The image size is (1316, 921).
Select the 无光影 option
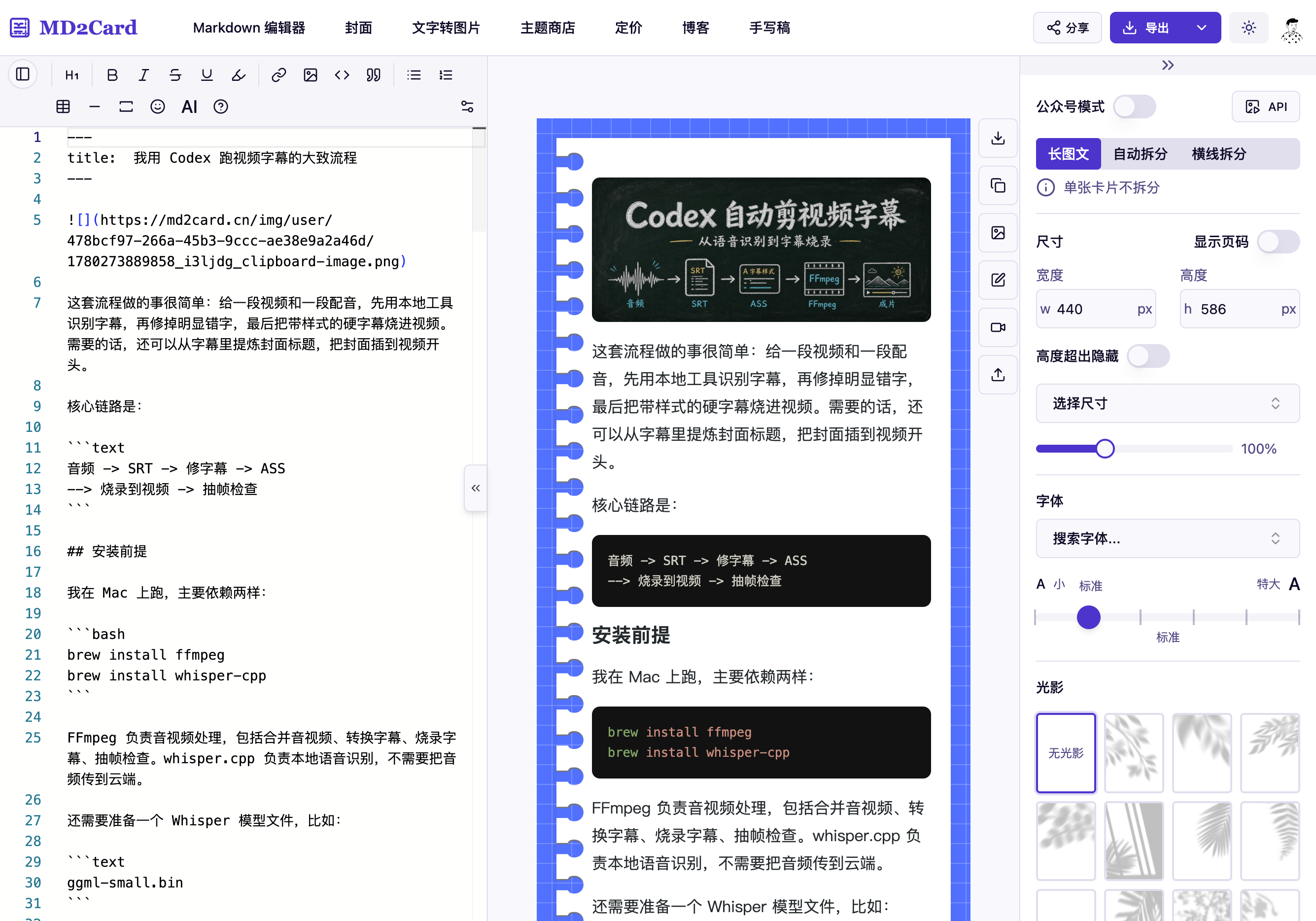point(1066,753)
